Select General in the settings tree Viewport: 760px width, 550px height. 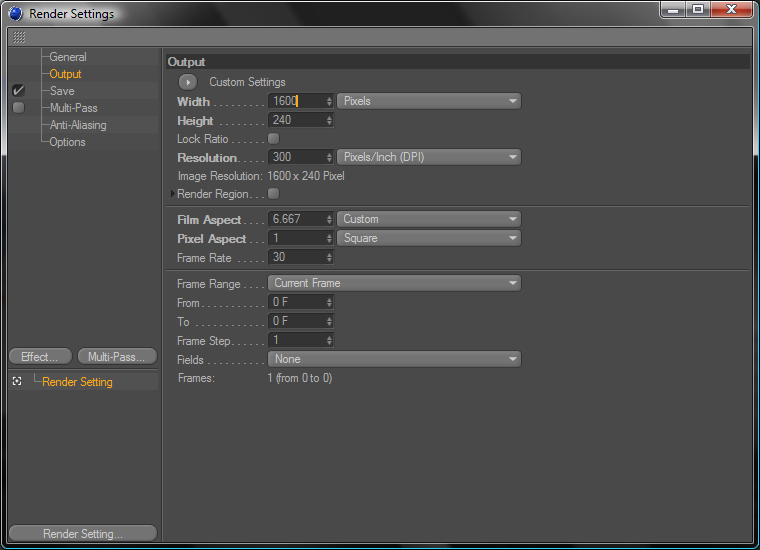tap(68, 57)
